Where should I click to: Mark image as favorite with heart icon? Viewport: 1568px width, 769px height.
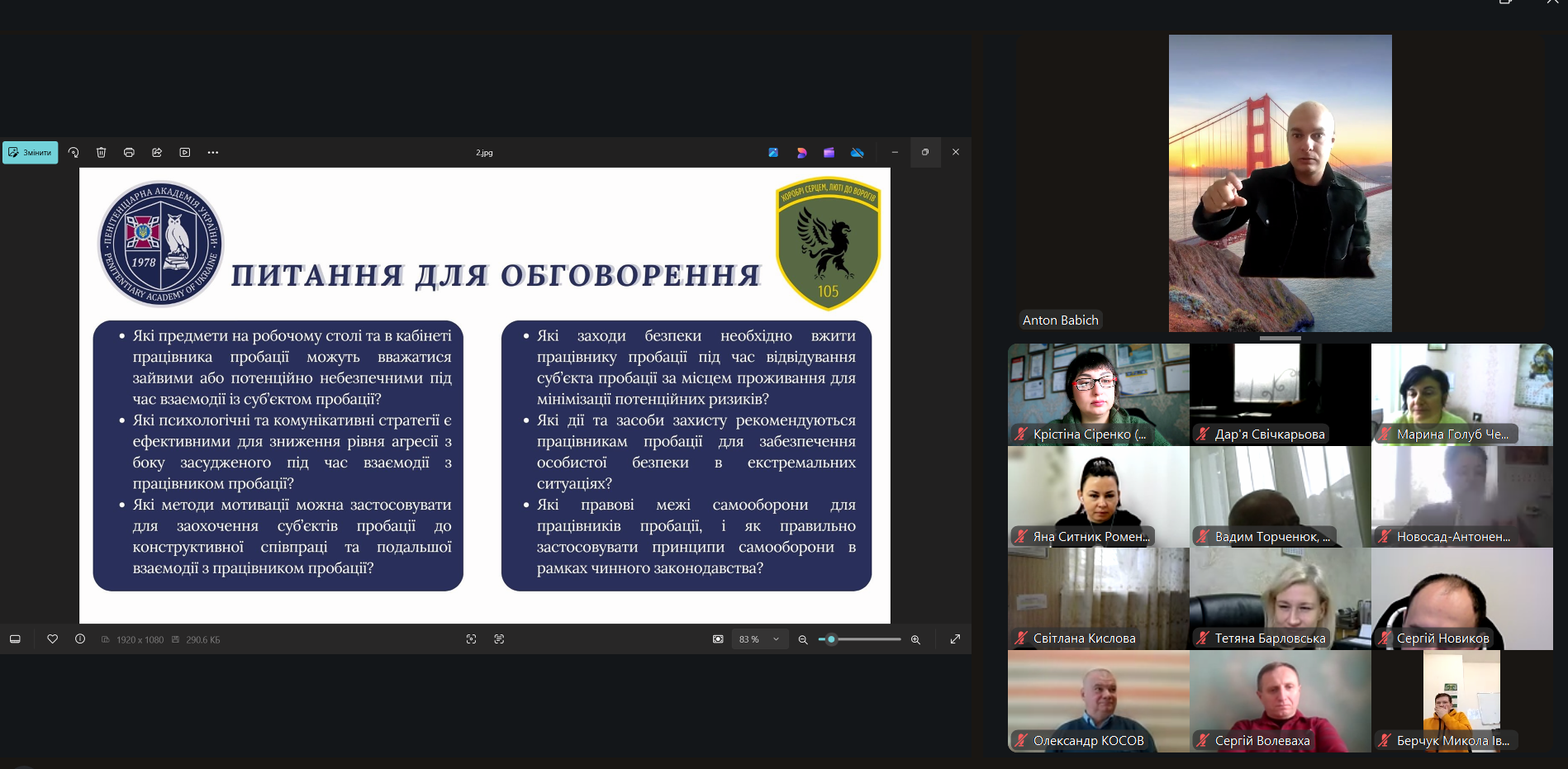point(52,639)
